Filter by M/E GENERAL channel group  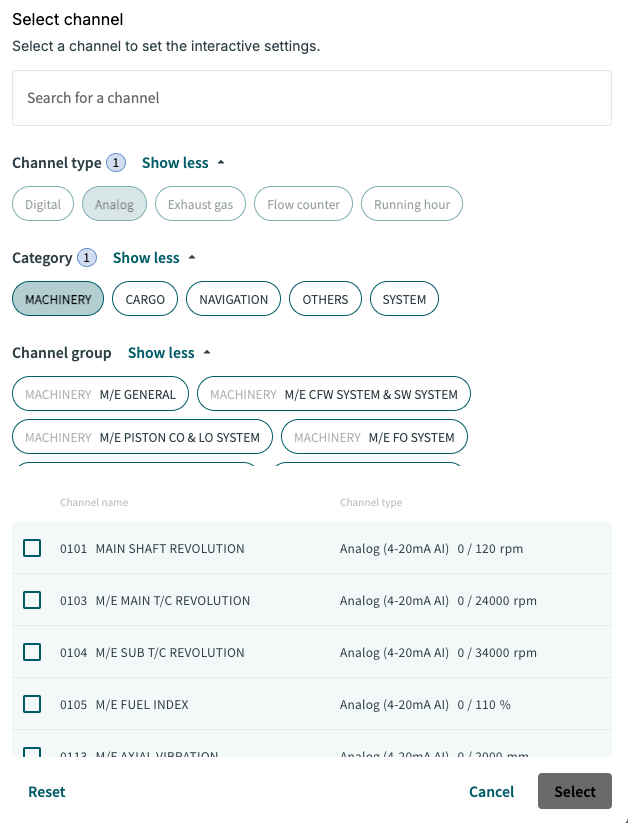(x=100, y=394)
